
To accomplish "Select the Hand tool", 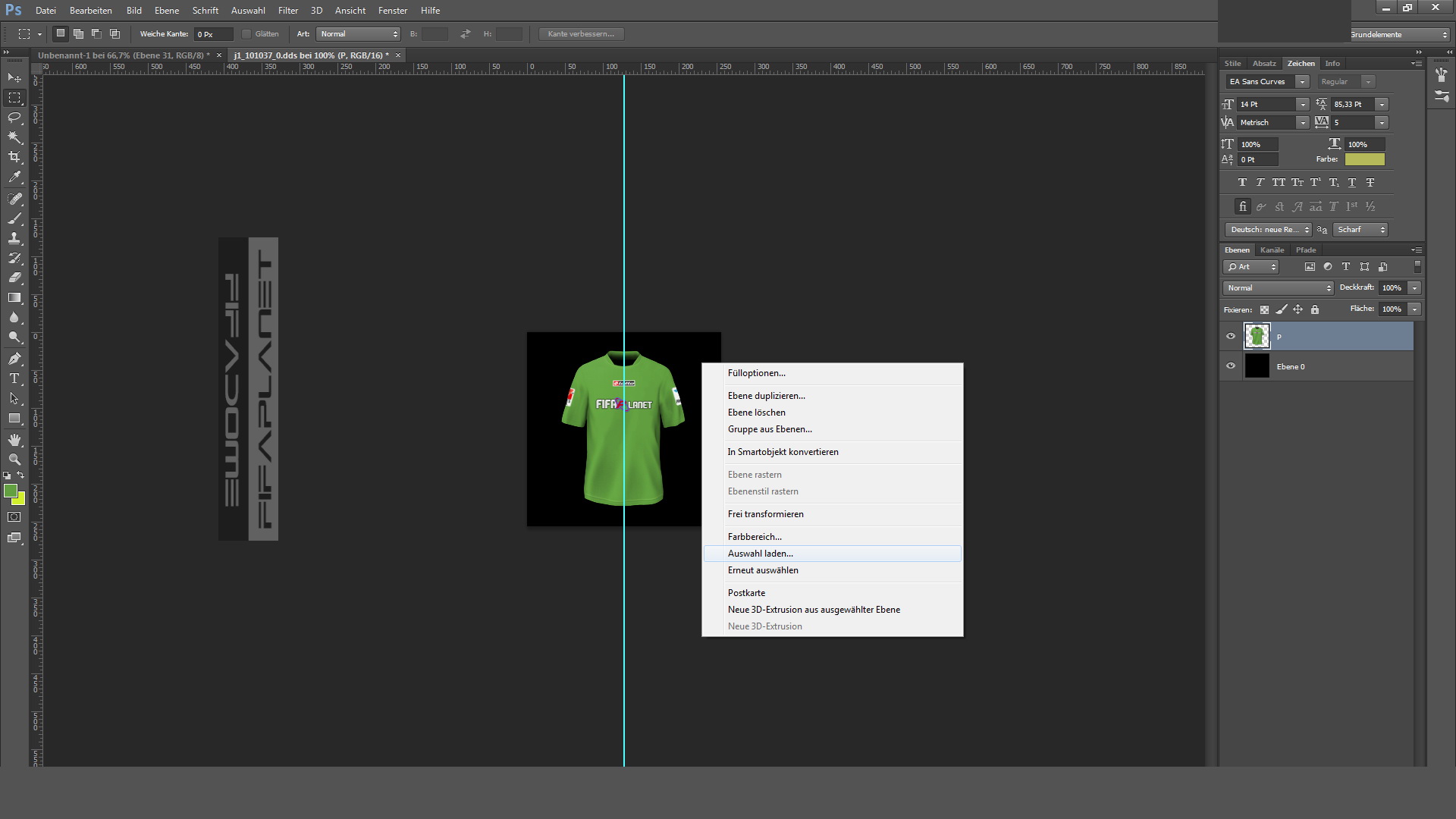I will pos(14,440).
